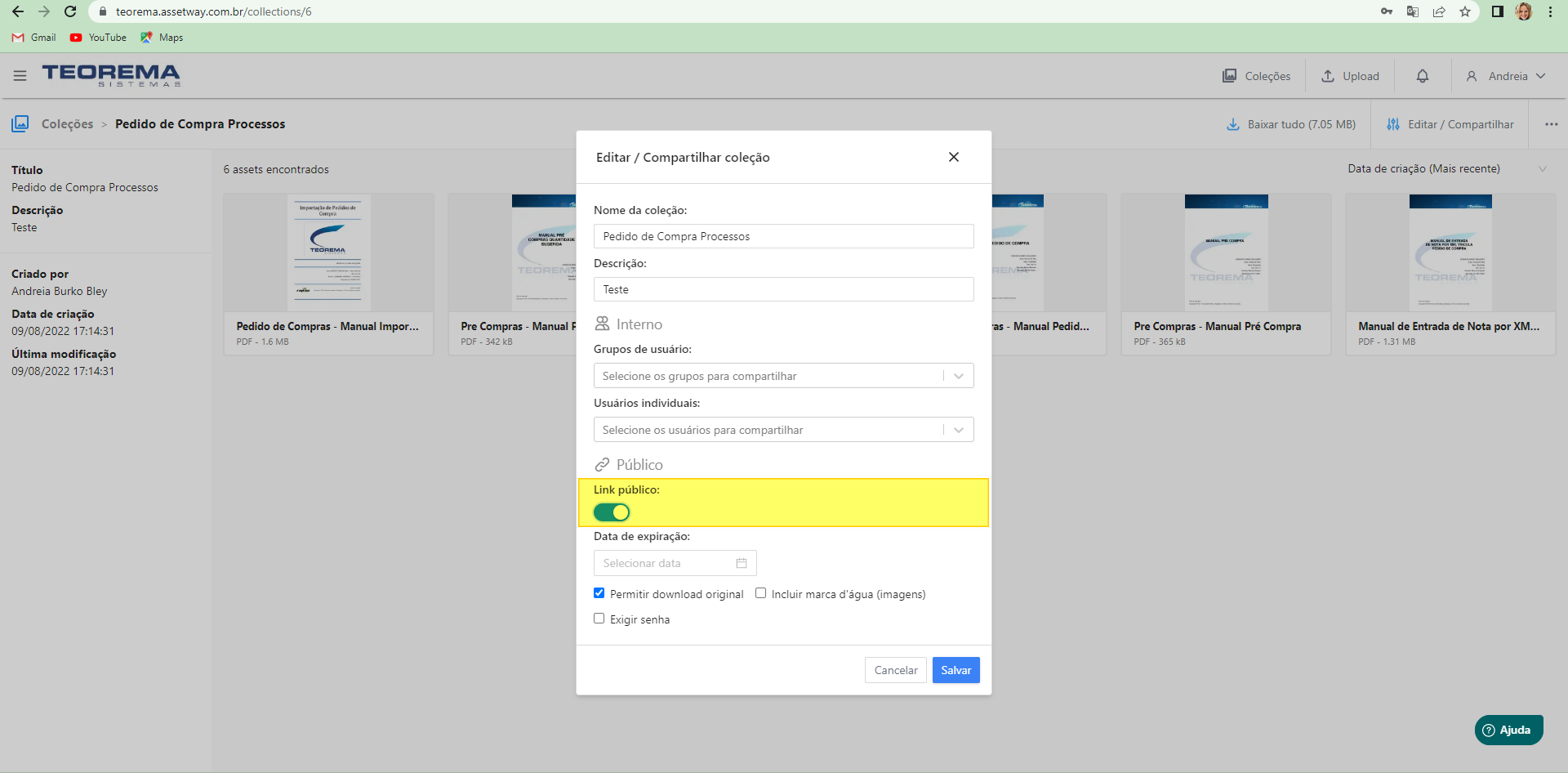The height and width of the screenshot is (773, 1568).
Task: Open the hamburger sidebar menu
Action: pos(20,76)
